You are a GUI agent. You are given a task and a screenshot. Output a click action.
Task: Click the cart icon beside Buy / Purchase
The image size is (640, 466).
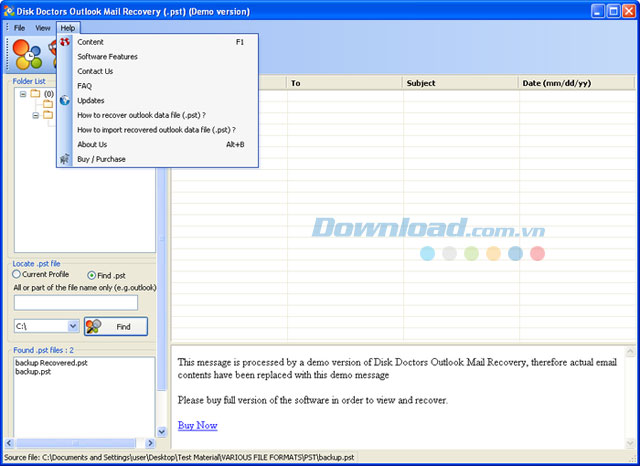pos(65,159)
